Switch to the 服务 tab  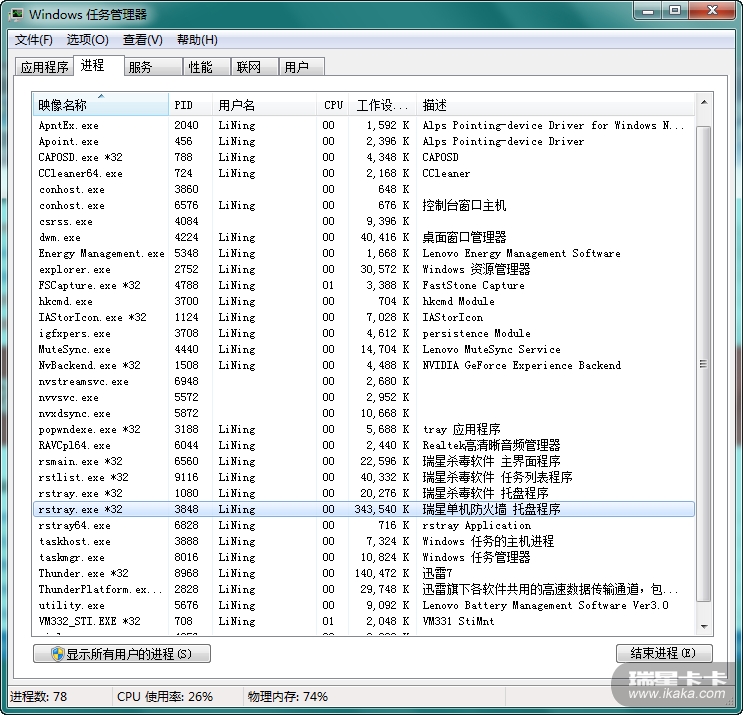point(154,67)
